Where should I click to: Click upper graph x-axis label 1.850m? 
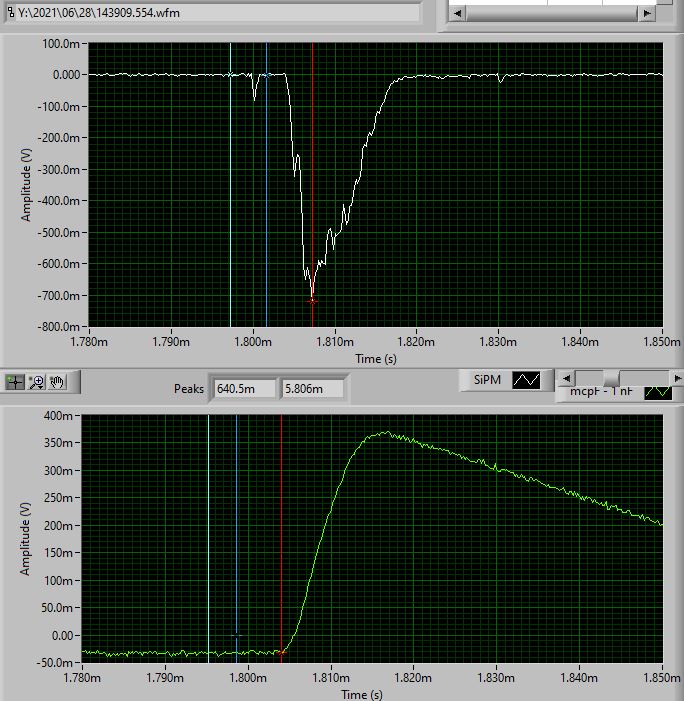click(662, 342)
